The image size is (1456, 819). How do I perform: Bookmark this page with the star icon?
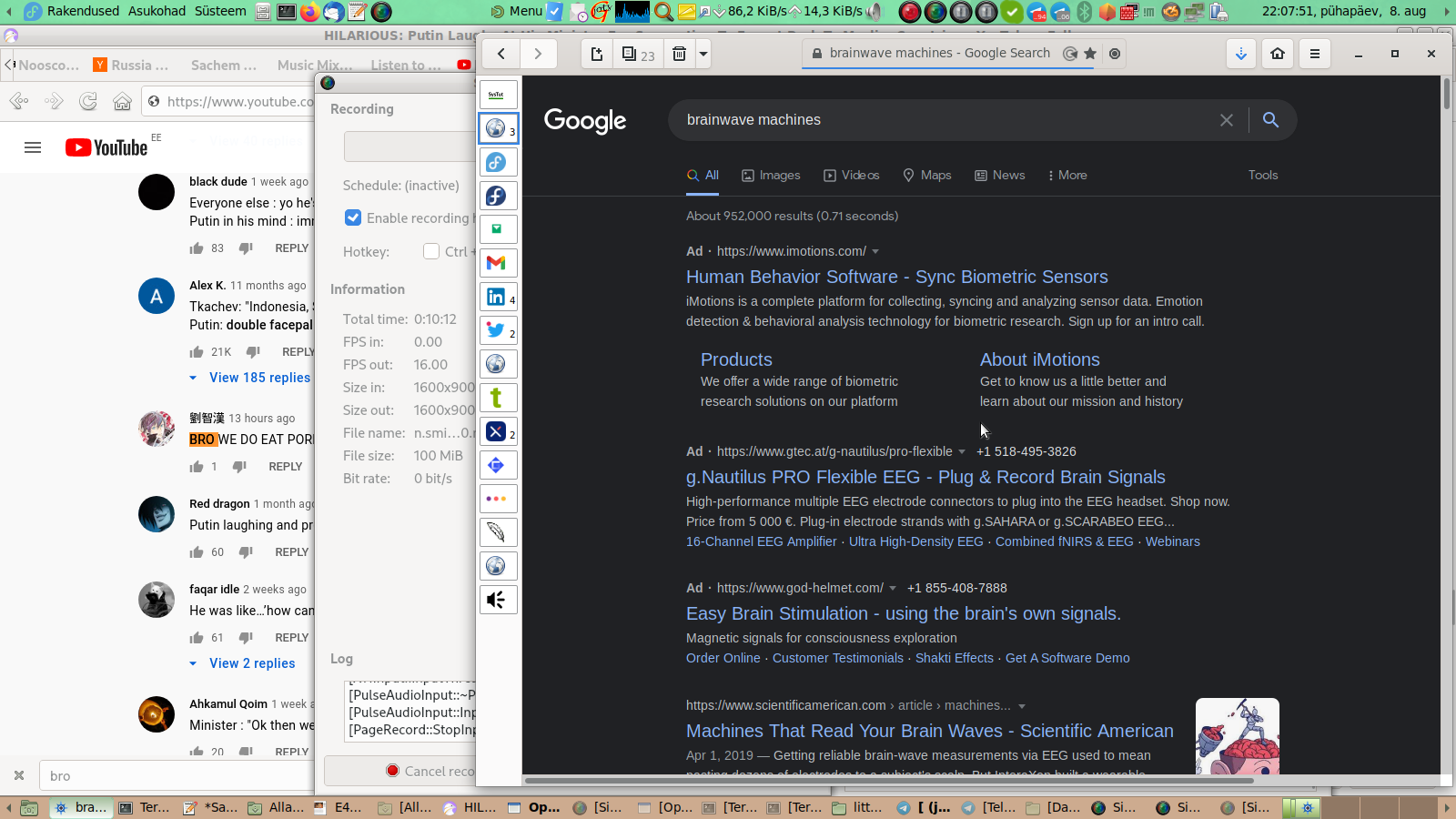pos(1090,54)
